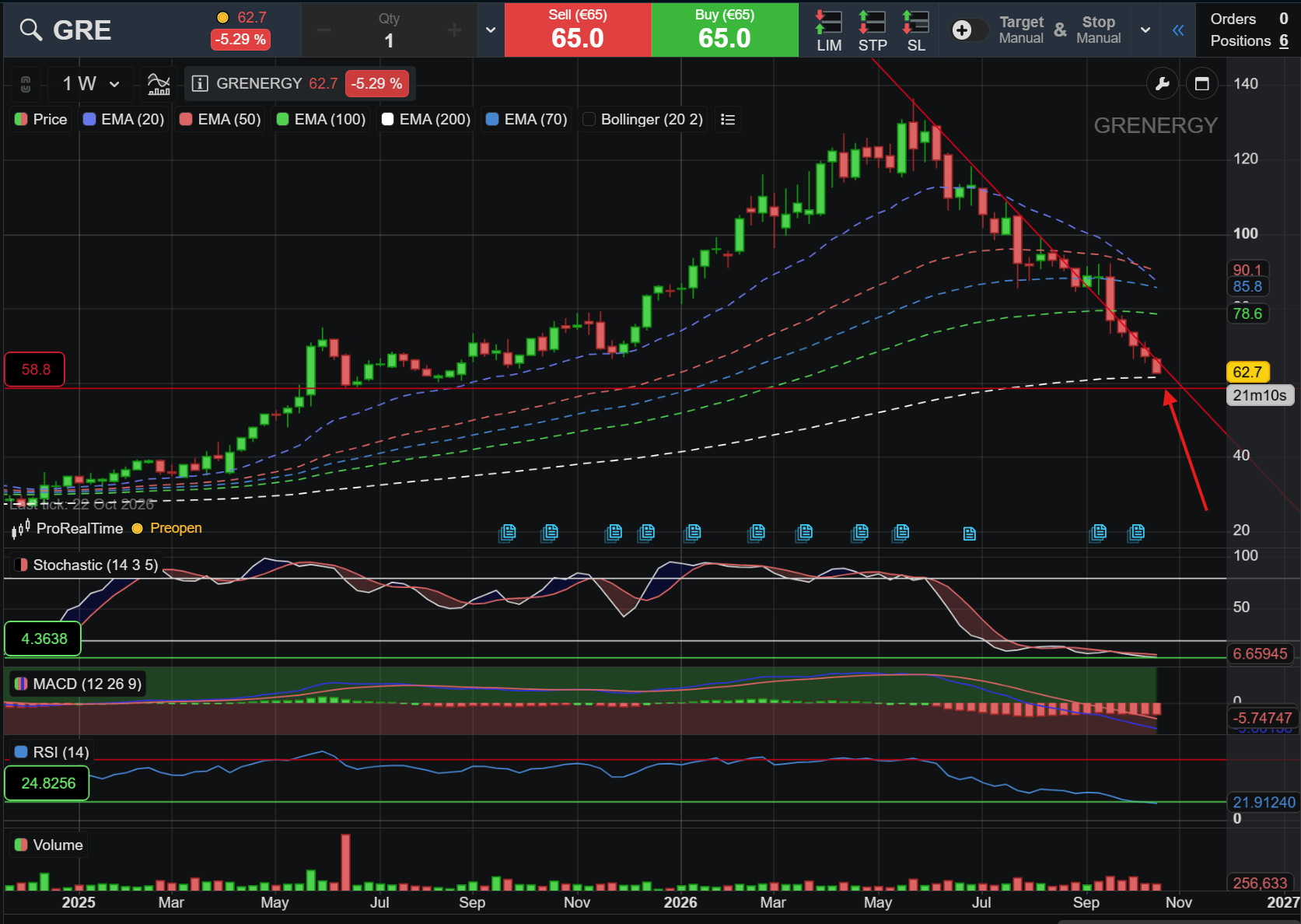Toggle the EMA (20) indicator legend
The width and height of the screenshot is (1301, 924).
tap(124, 119)
